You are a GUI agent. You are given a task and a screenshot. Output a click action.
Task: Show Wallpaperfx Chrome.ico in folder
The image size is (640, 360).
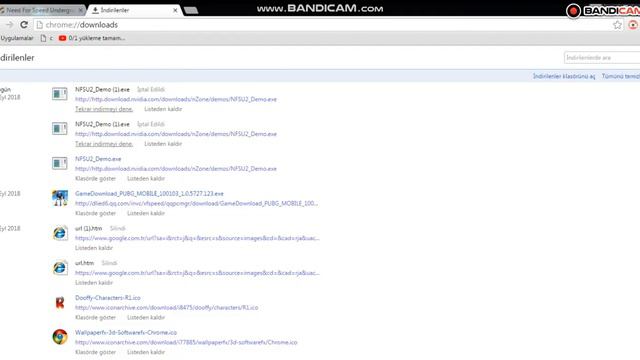[x=95, y=352]
